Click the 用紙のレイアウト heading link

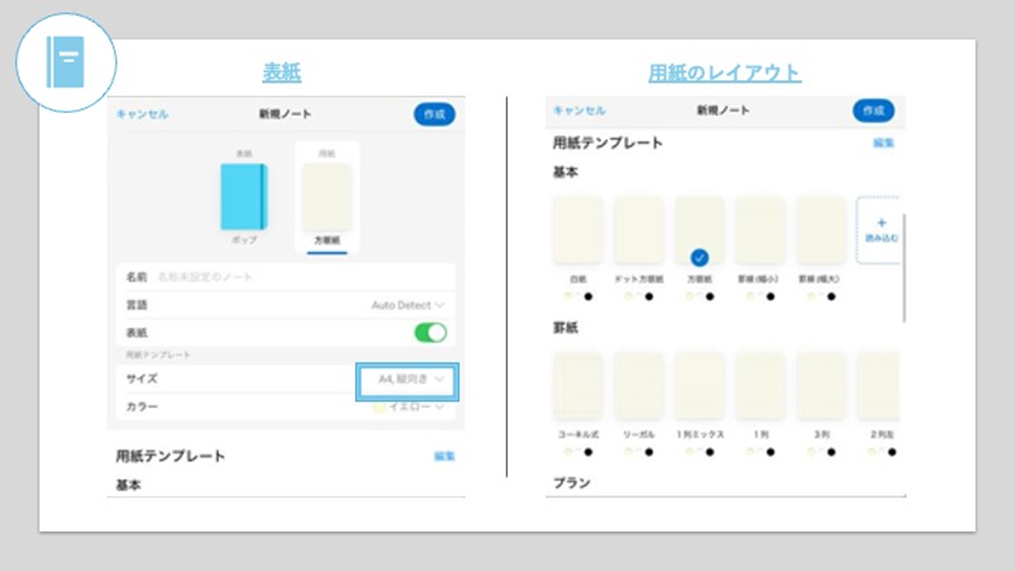click(724, 73)
